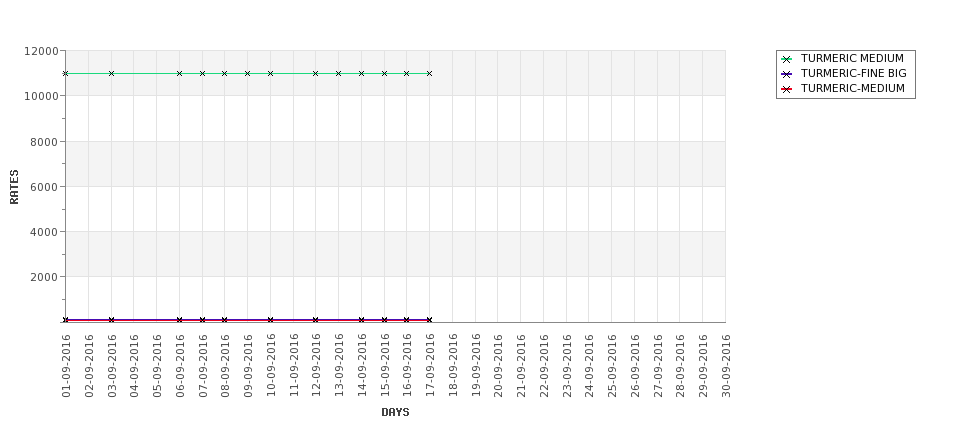Click the TURMERIC-FINE BIG blue legend marker

click(x=787, y=75)
